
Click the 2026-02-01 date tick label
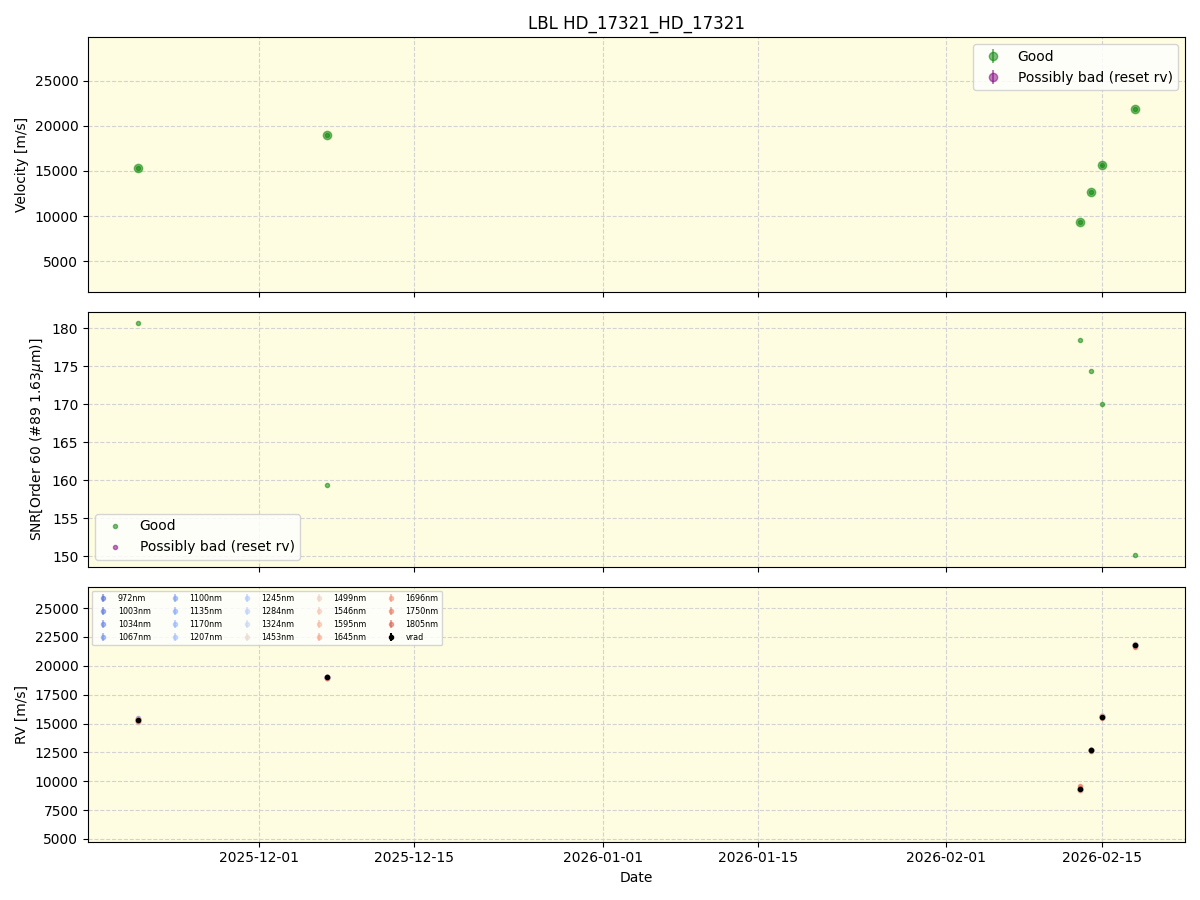(946, 857)
